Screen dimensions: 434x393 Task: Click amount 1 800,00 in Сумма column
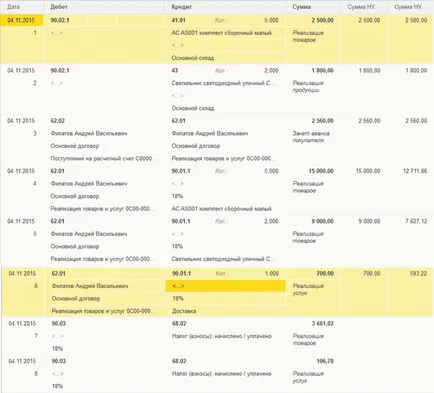tap(322, 71)
